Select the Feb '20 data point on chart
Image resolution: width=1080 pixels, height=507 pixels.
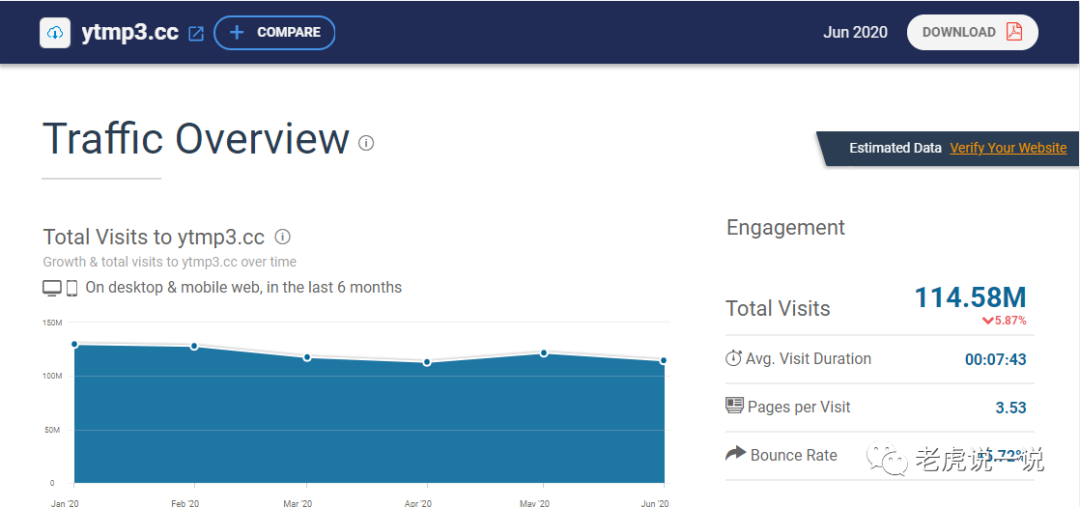tap(194, 346)
